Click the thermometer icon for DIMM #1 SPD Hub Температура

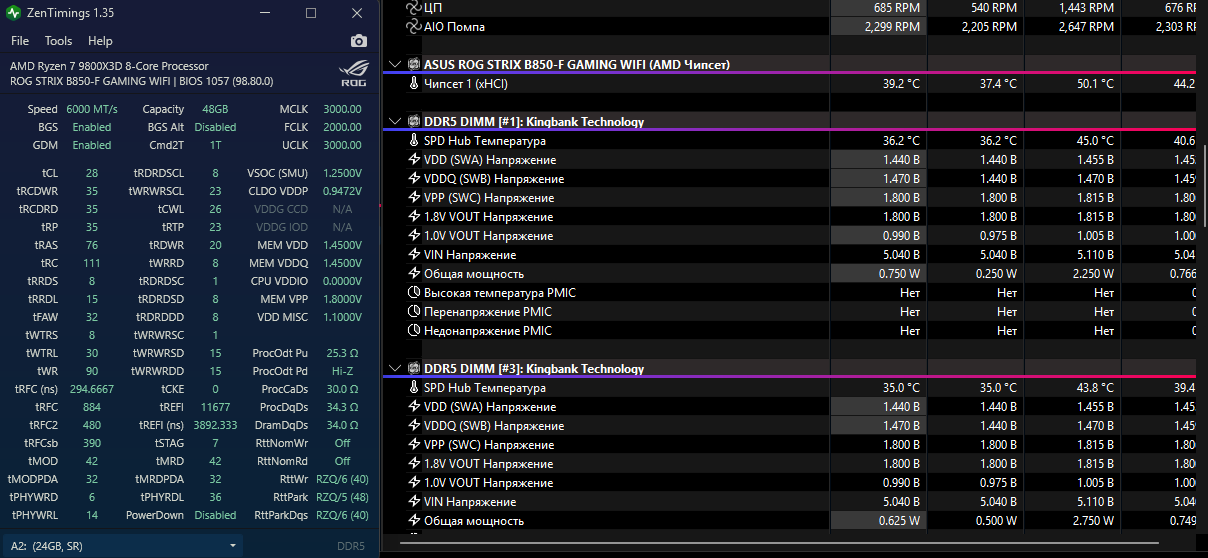pos(414,141)
